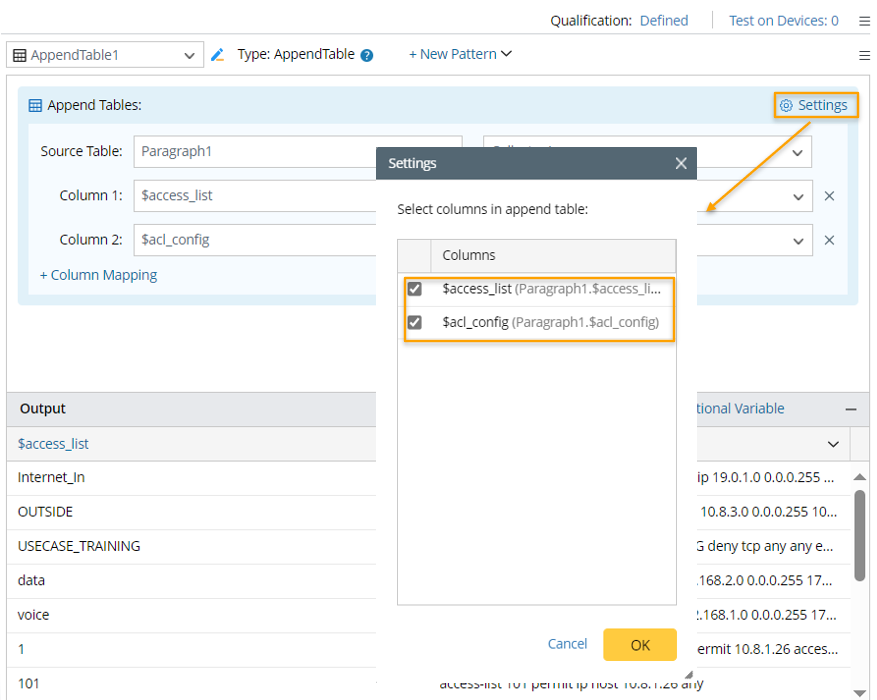Collapse the Output panel with the minus icon
This screenshot has height=700, width=877.
coord(850,409)
